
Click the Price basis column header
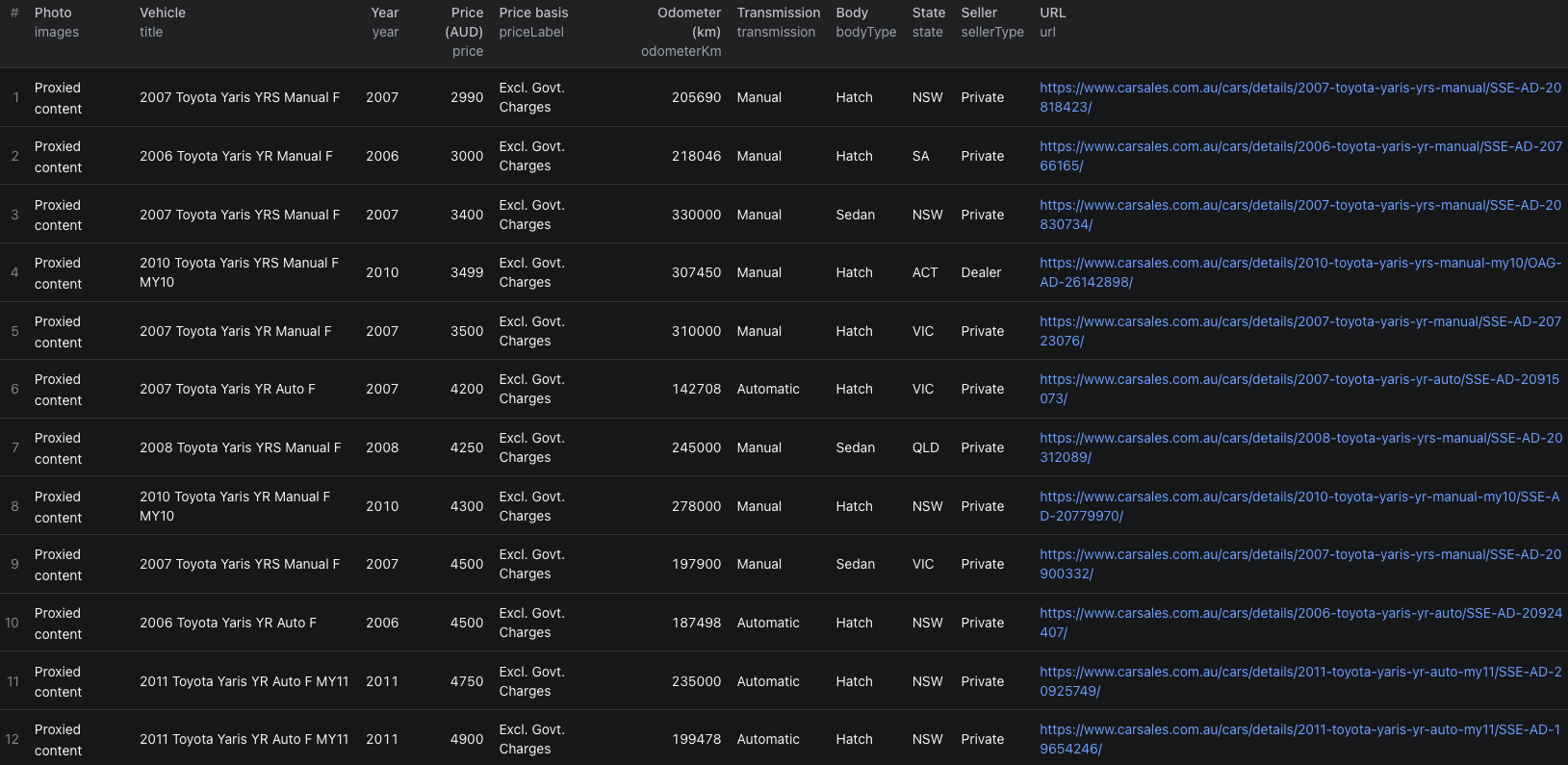(533, 22)
